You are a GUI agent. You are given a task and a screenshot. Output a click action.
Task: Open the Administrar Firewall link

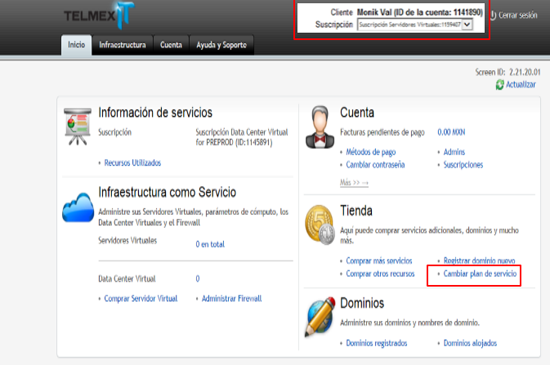point(232,298)
